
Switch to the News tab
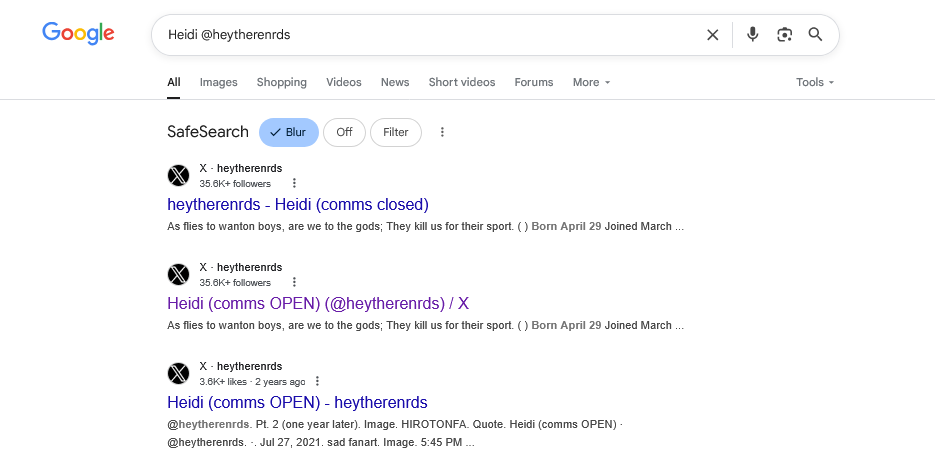coord(395,82)
